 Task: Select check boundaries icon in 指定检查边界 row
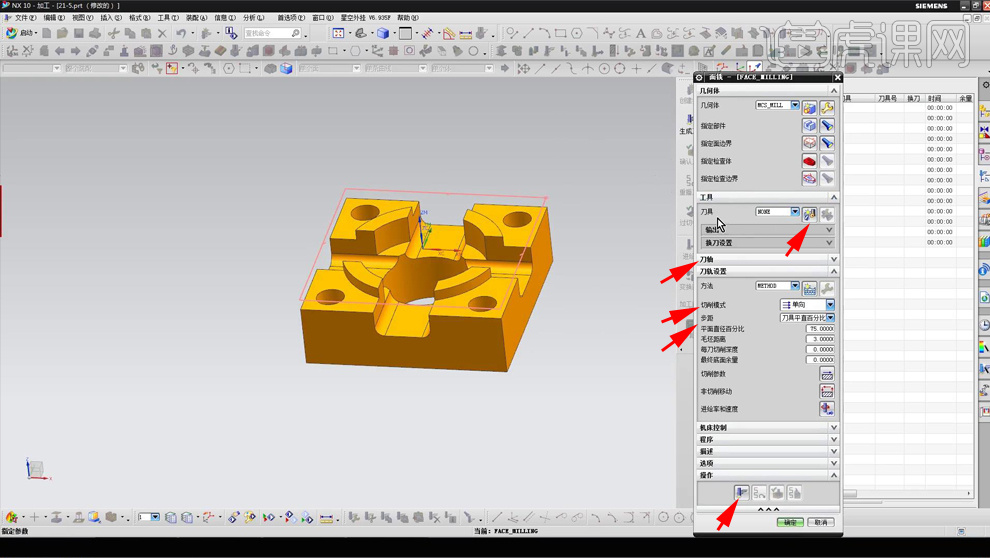[809, 179]
